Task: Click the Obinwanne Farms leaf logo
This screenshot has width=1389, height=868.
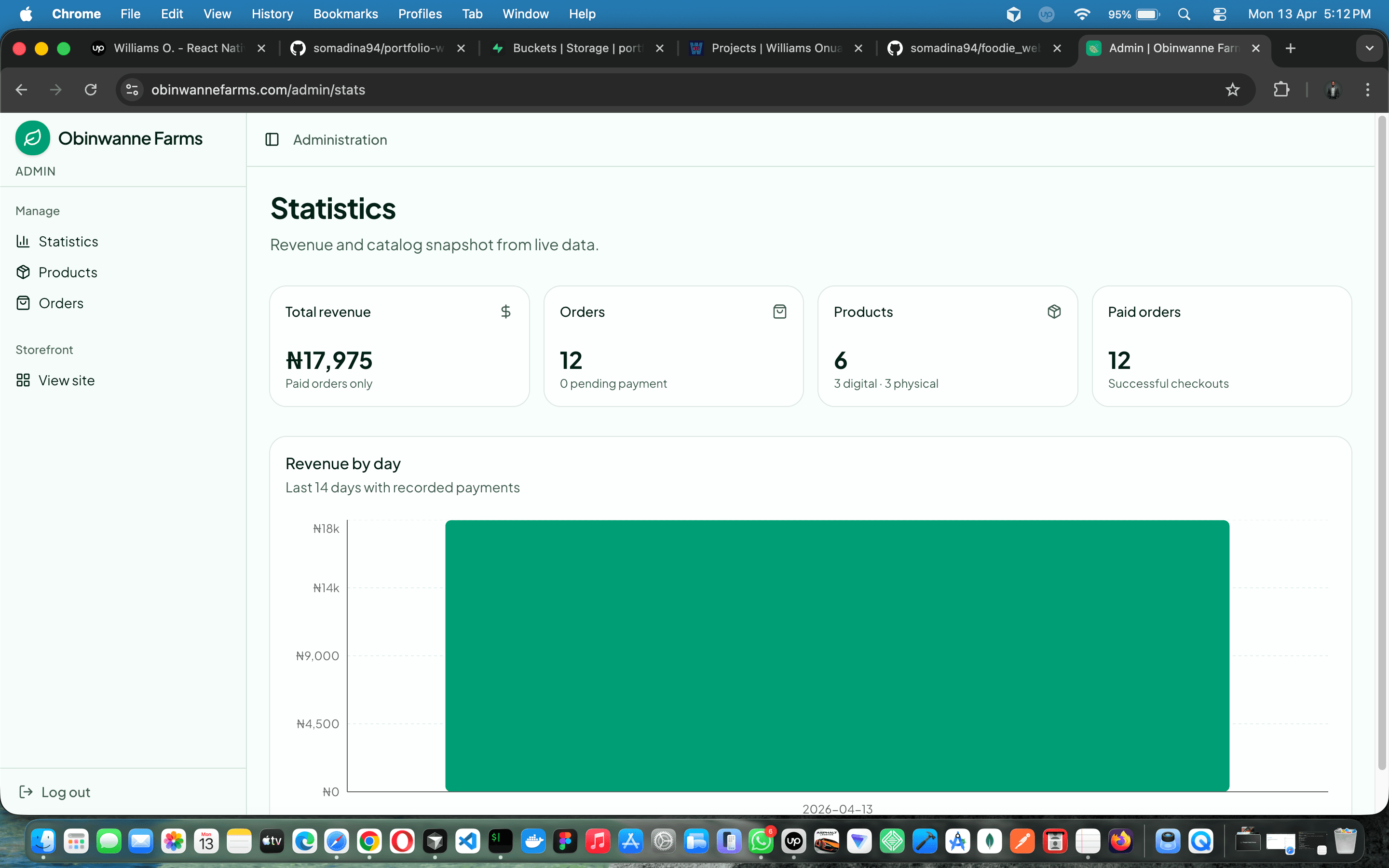Action: (x=33, y=138)
